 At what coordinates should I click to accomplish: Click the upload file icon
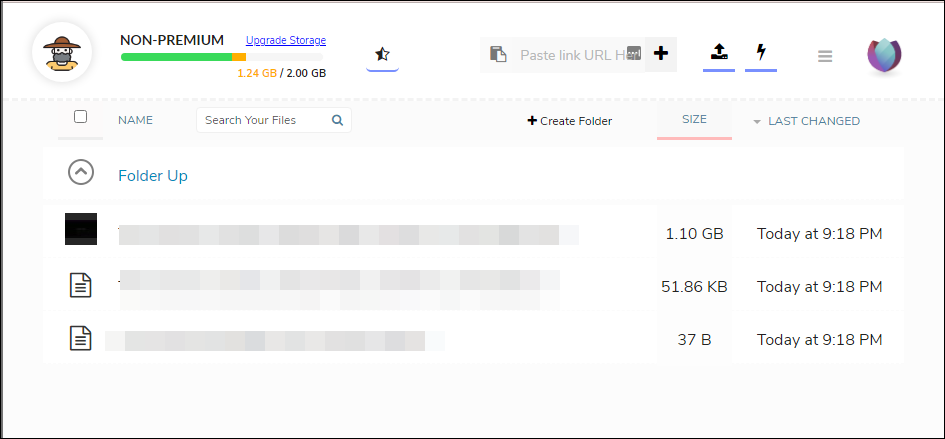[x=718, y=52]
